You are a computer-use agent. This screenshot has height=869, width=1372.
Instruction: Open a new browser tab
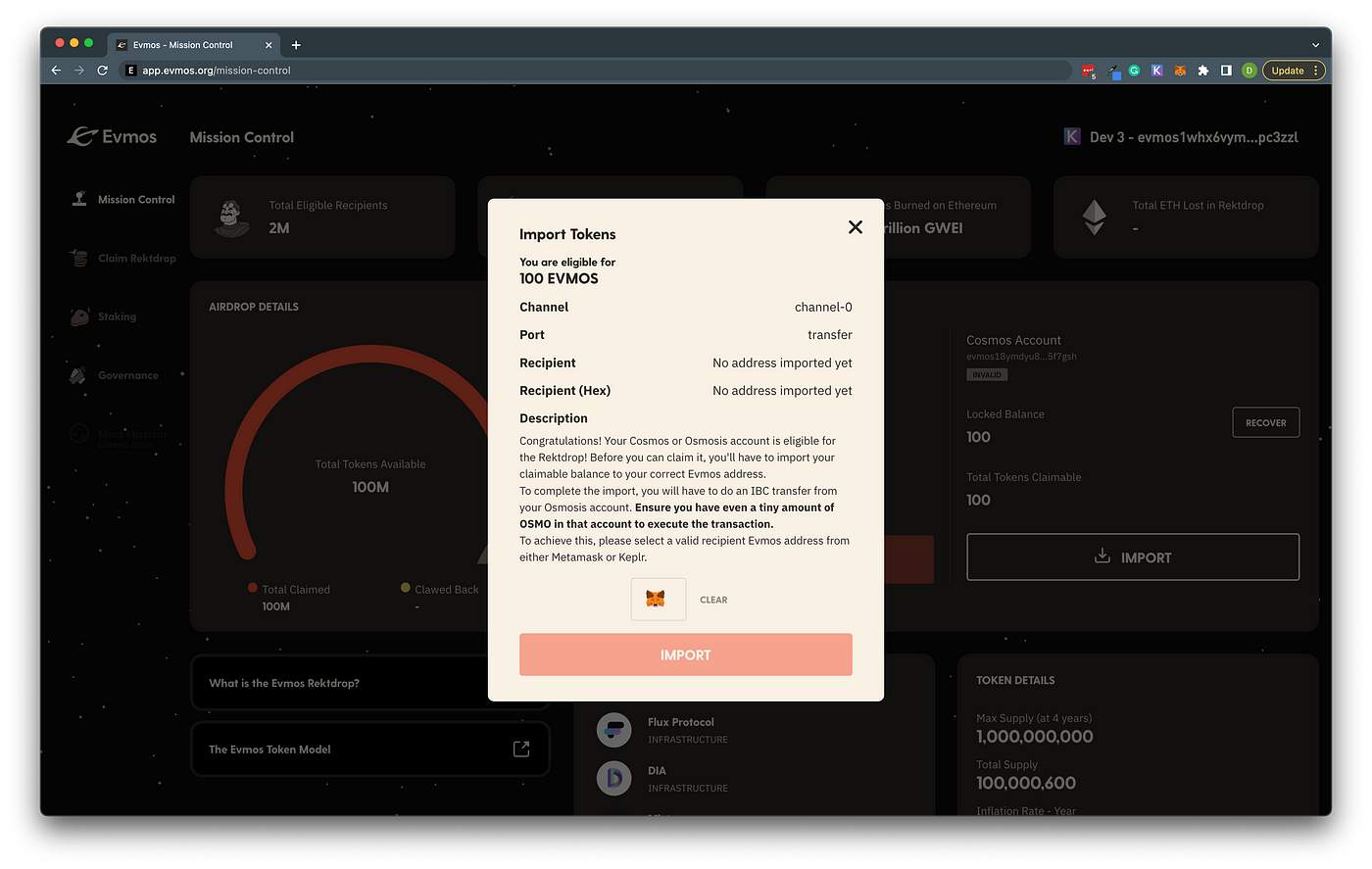click(296, 45)
